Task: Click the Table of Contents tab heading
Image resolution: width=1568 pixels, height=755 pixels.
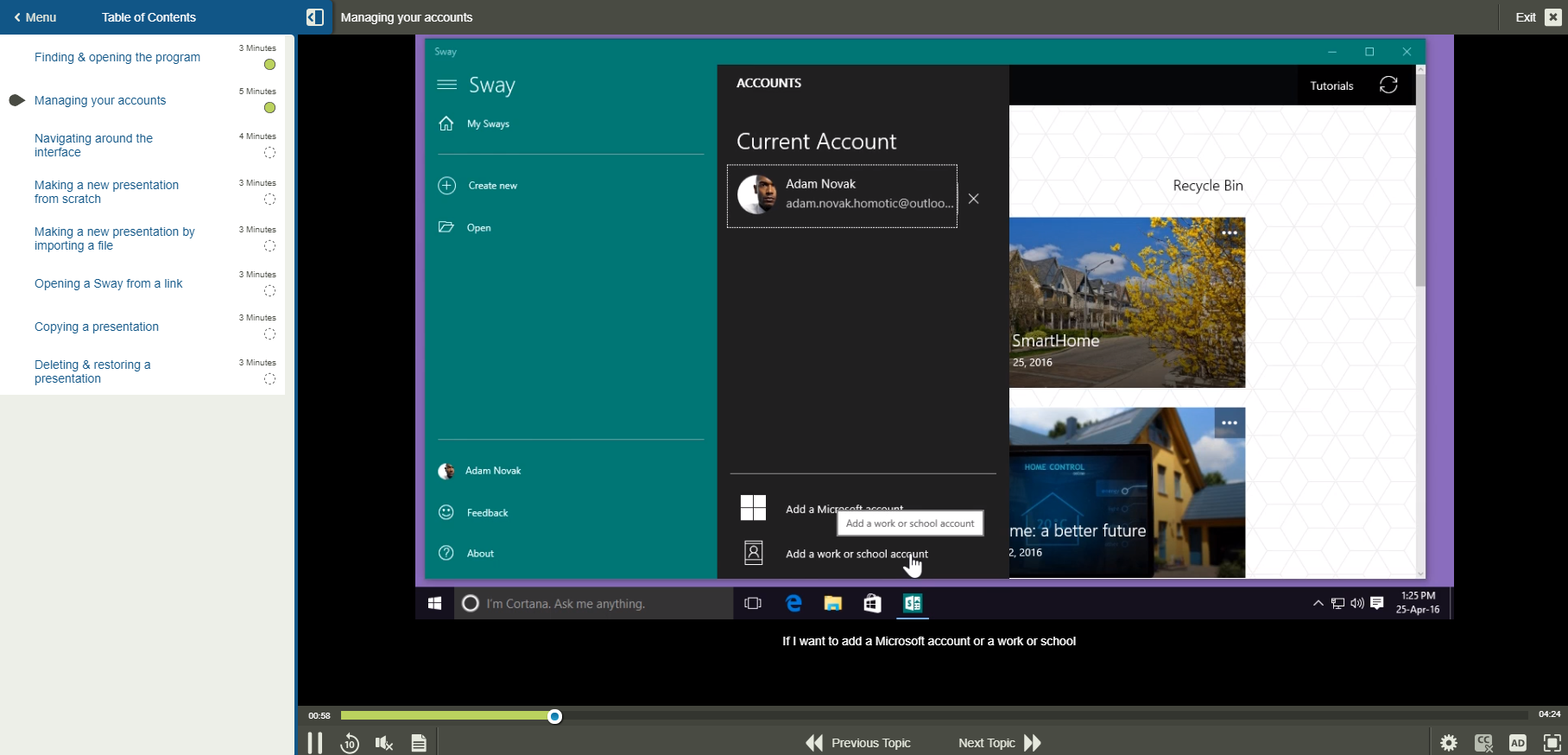Action: [x=149, y=17]
